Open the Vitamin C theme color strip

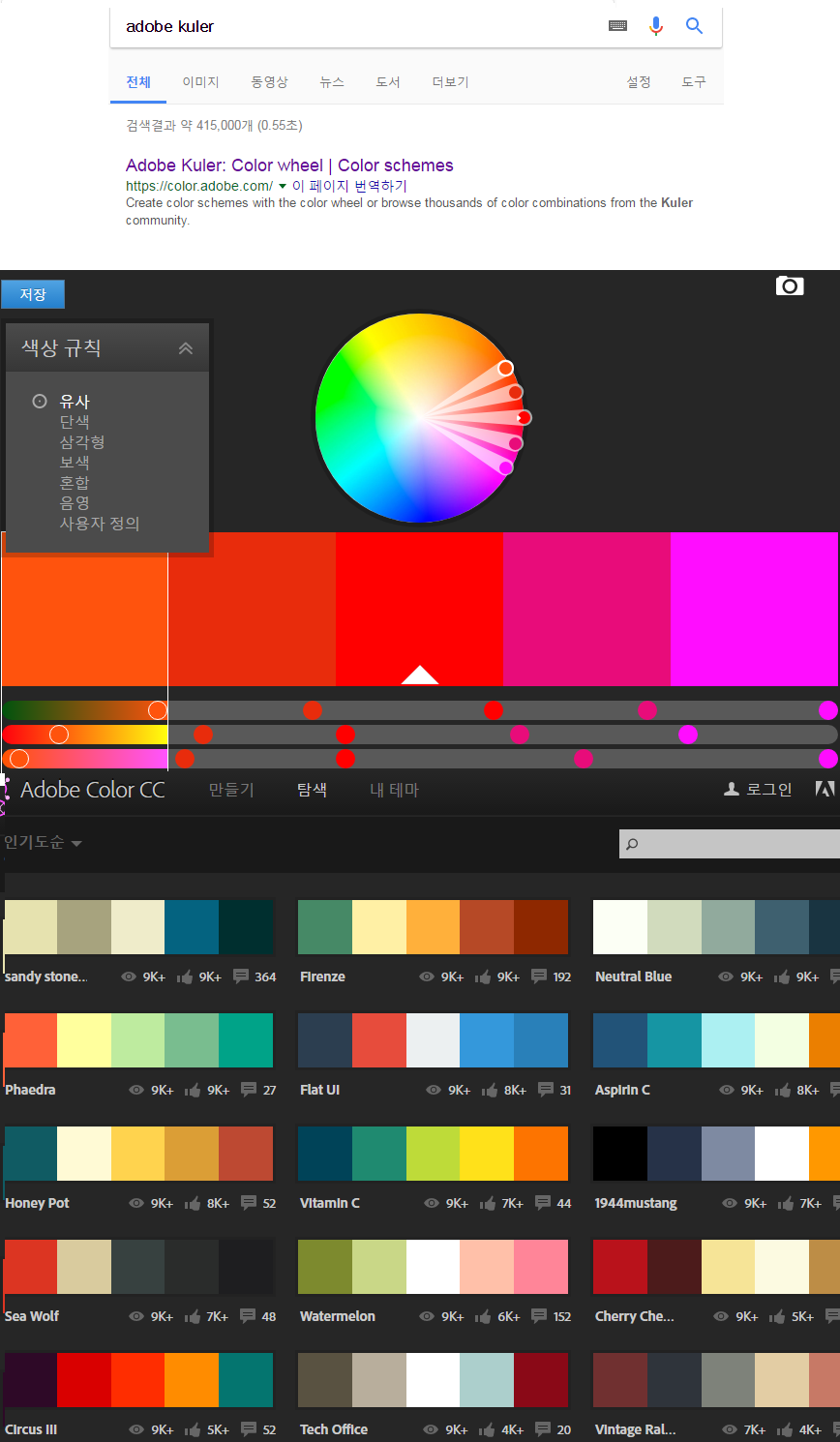[433, 1154]
